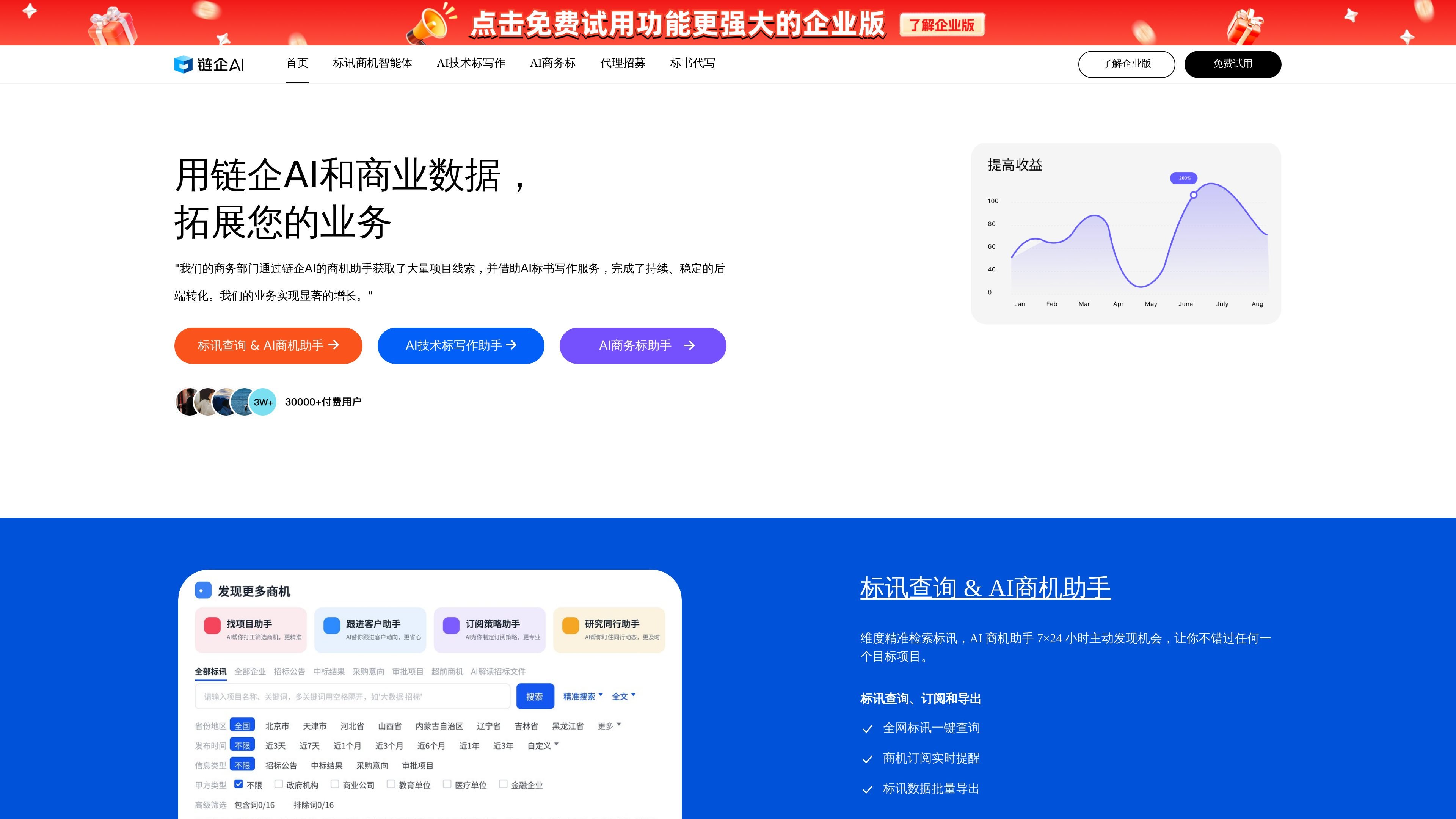This screenshot has width=1456, height=819.
Task: Switch to the 超前商机 tab
Action: click(447, 672)
